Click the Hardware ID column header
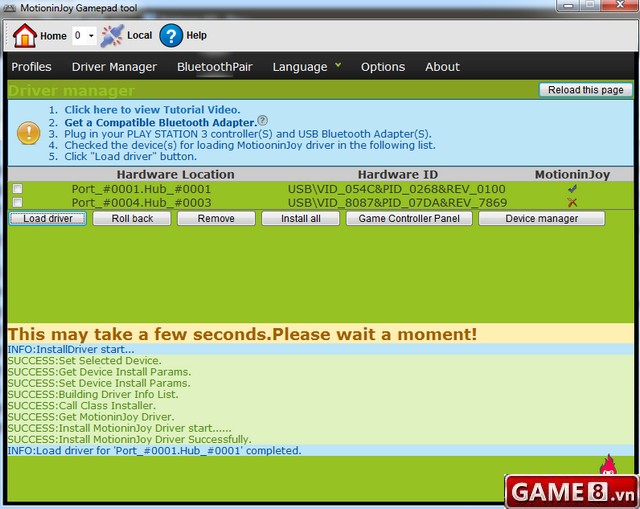 [398, 175]
